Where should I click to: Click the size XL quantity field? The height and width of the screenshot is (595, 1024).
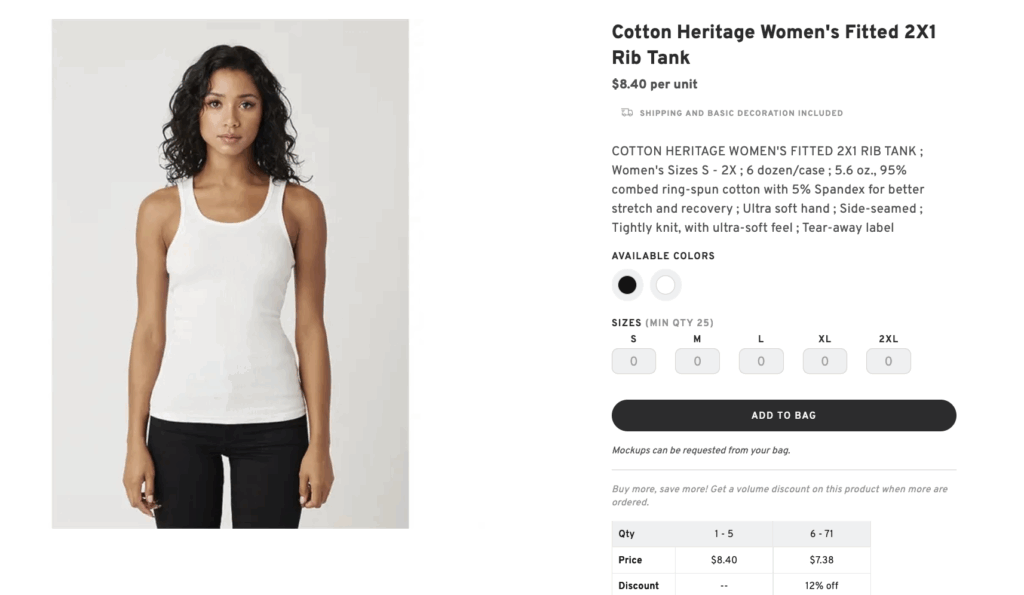pyautogui.click(x=824, y=361)
